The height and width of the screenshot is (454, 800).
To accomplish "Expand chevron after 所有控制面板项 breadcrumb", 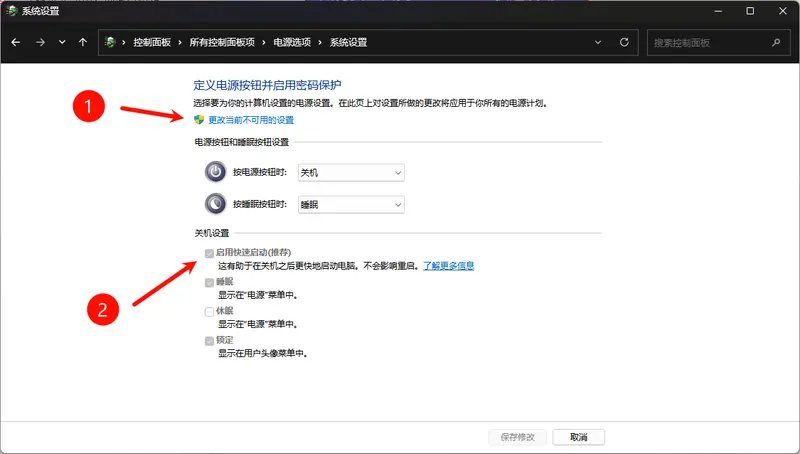I will [x=264, y=42].
